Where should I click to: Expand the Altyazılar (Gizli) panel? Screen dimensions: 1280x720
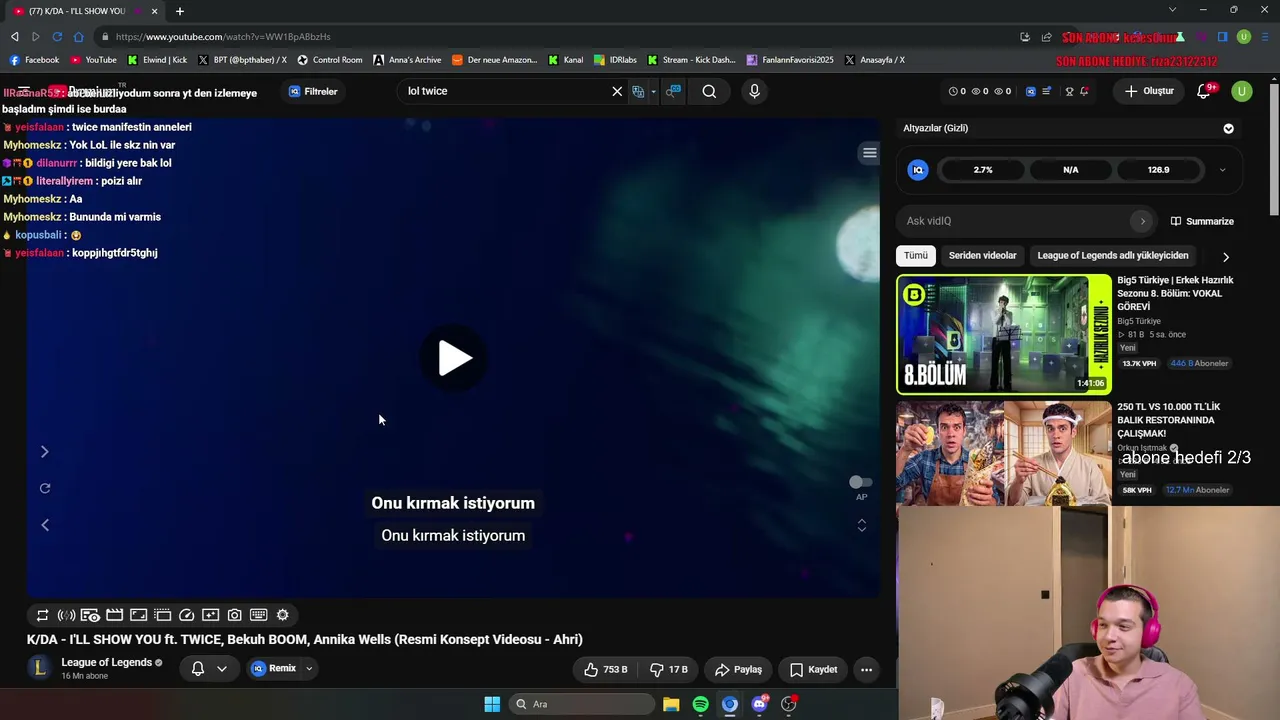[1229, 128]
